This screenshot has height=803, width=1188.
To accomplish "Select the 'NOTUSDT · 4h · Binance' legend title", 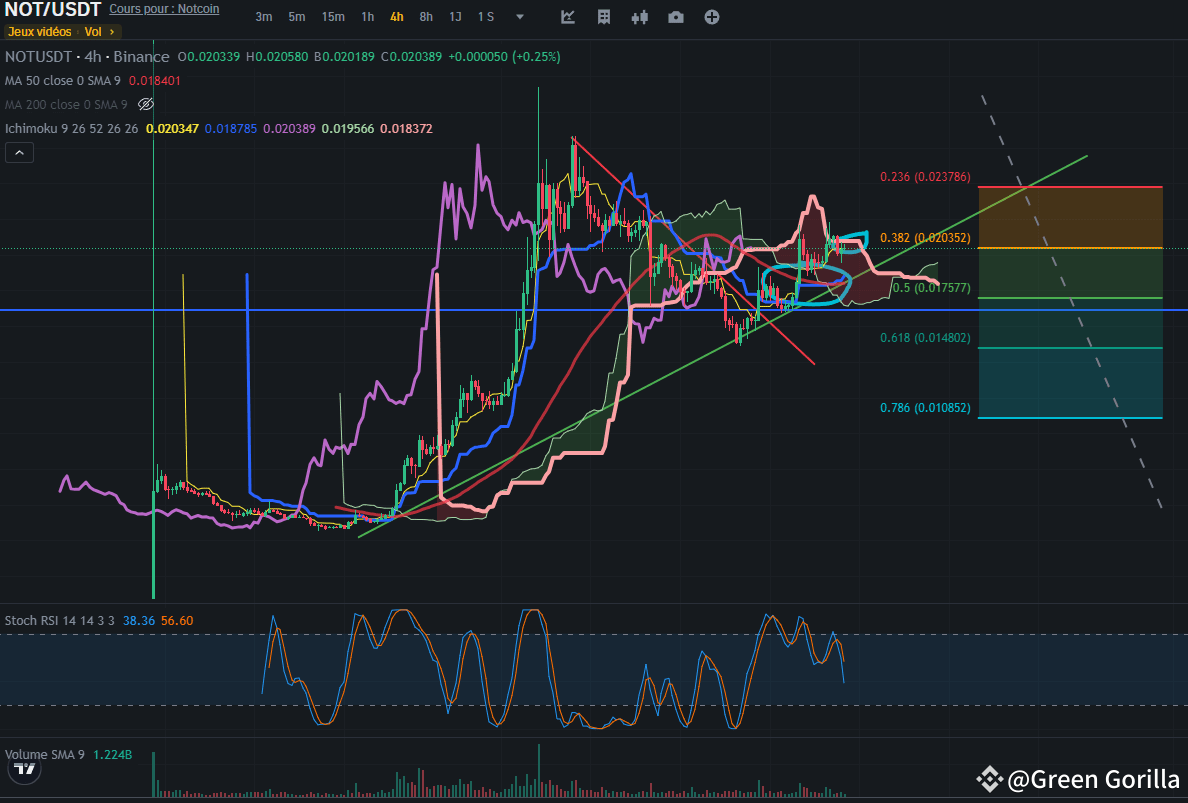I will coord(87,57).
